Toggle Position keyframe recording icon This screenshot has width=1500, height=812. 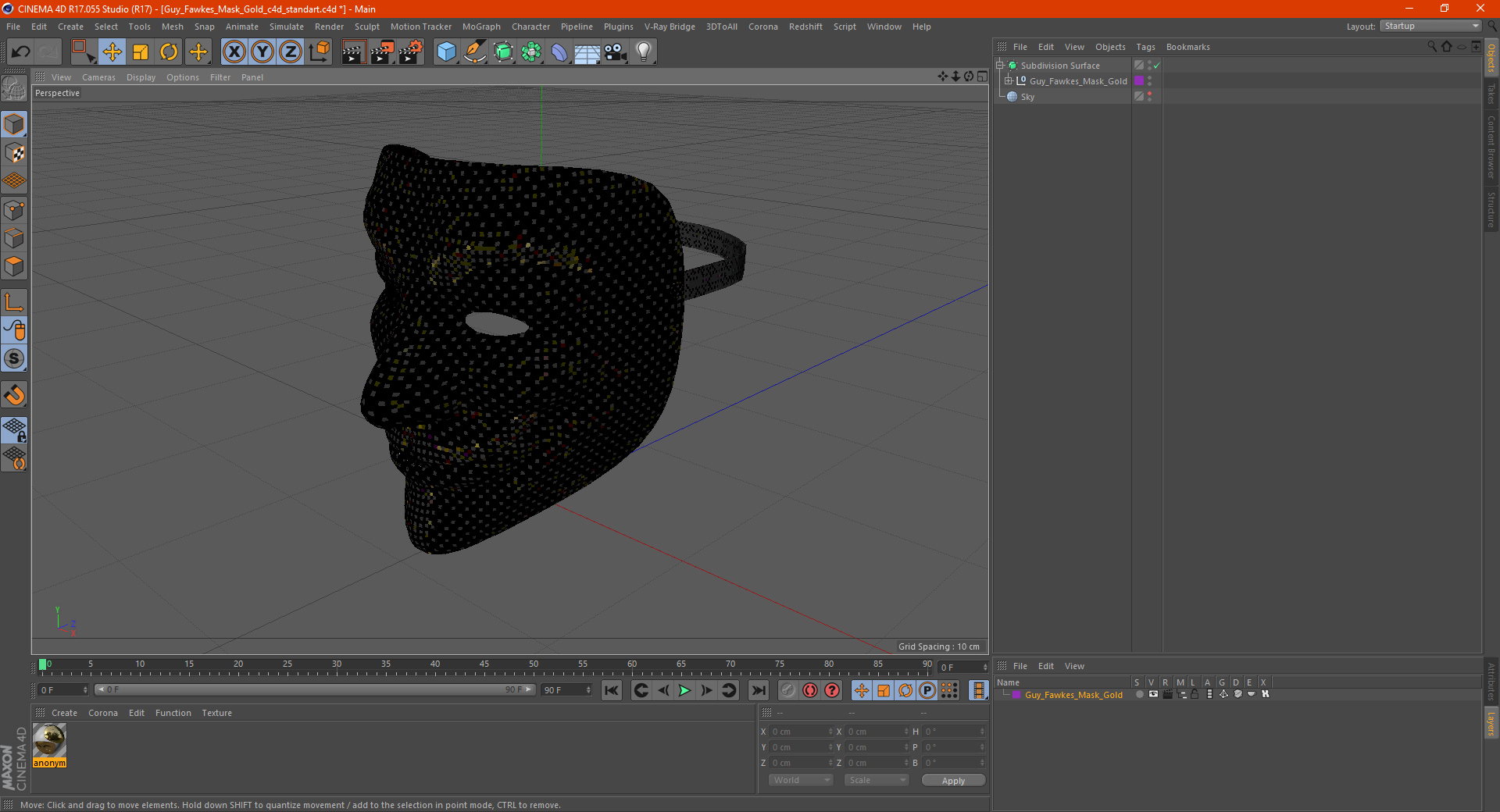(861, 690)
